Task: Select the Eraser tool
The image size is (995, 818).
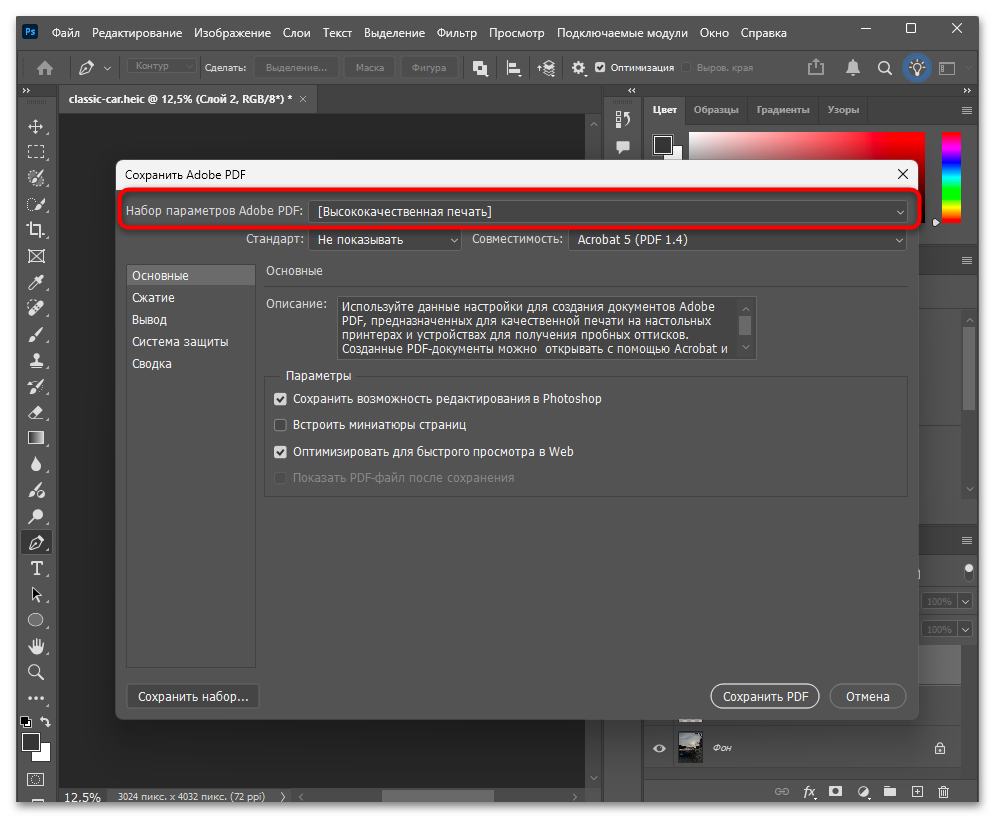Action: [x=36, y=412]
